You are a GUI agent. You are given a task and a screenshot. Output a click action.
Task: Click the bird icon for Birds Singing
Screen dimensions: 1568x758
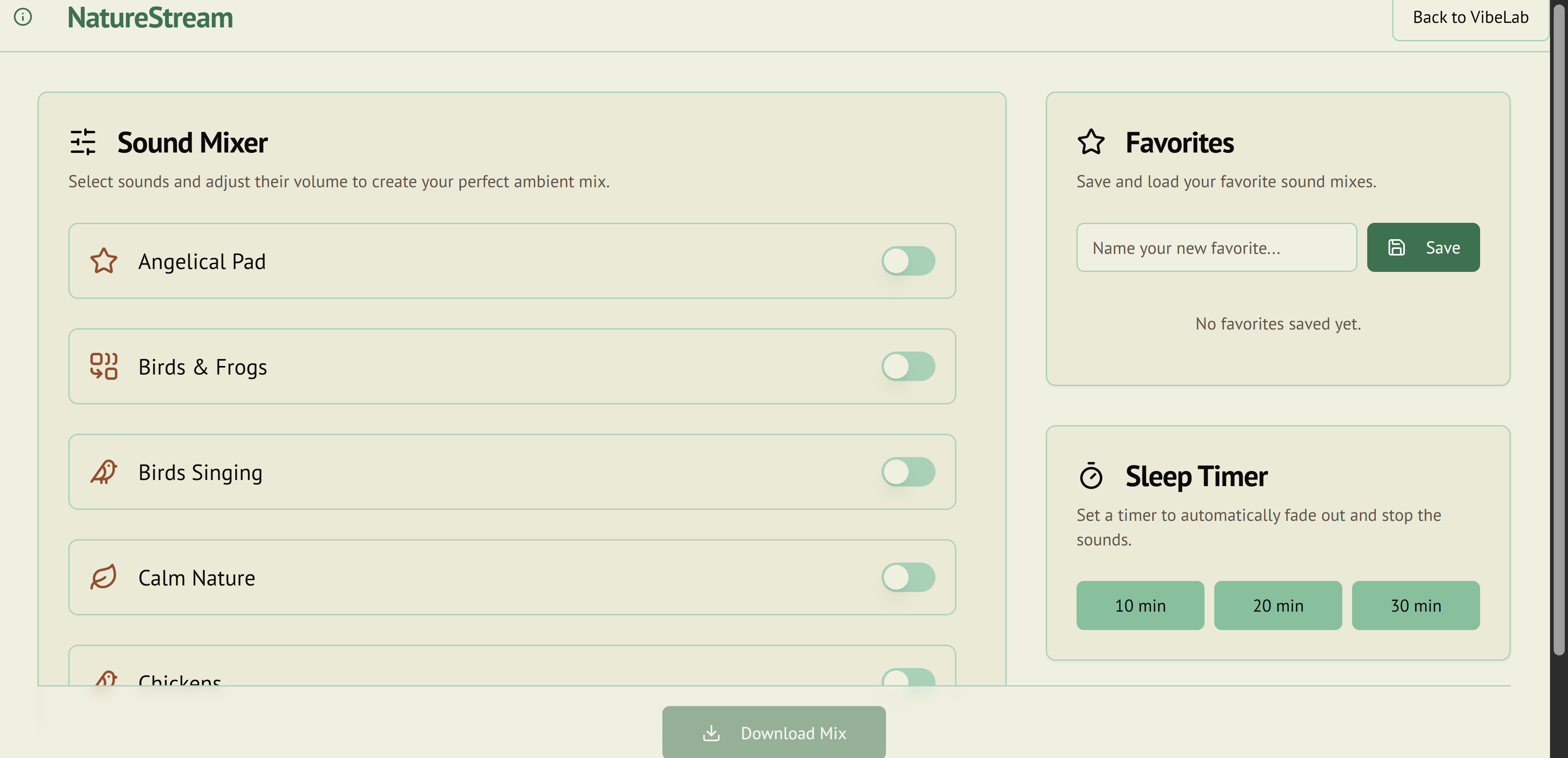[103, 472]
